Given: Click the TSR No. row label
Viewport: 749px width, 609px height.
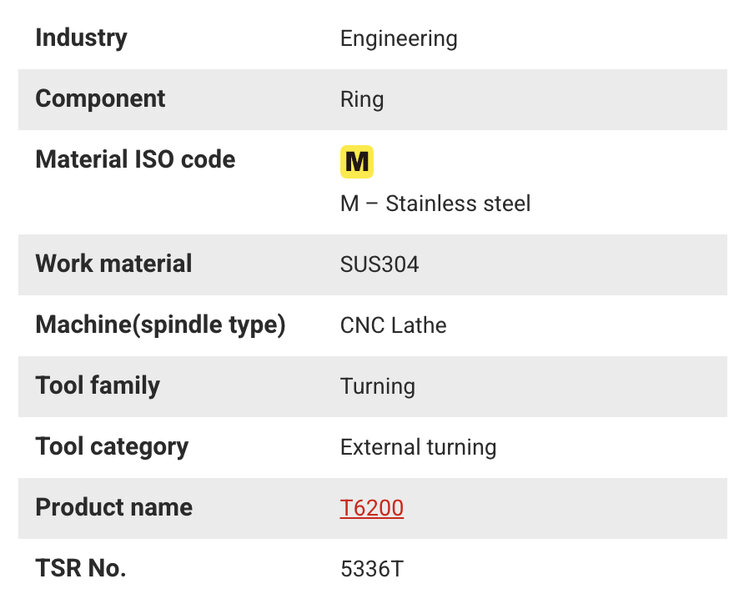Looking at the screenshot, I should pyautogui.click(x=80, y=568).
